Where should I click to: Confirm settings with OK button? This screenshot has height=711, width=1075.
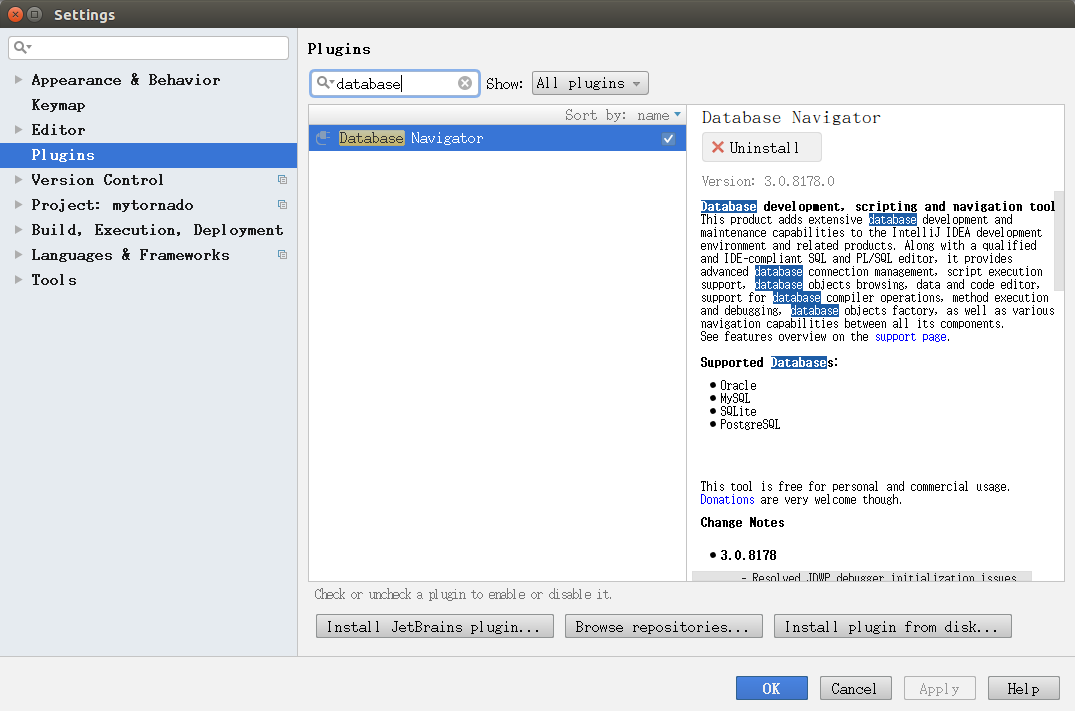[x=772, y=688]
